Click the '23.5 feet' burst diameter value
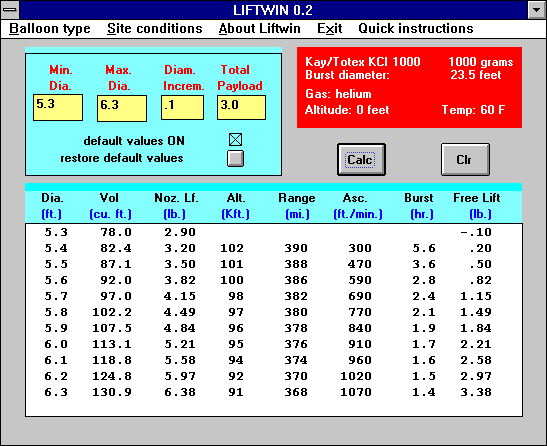Viewport: 547px width, 446px height. 475,75
